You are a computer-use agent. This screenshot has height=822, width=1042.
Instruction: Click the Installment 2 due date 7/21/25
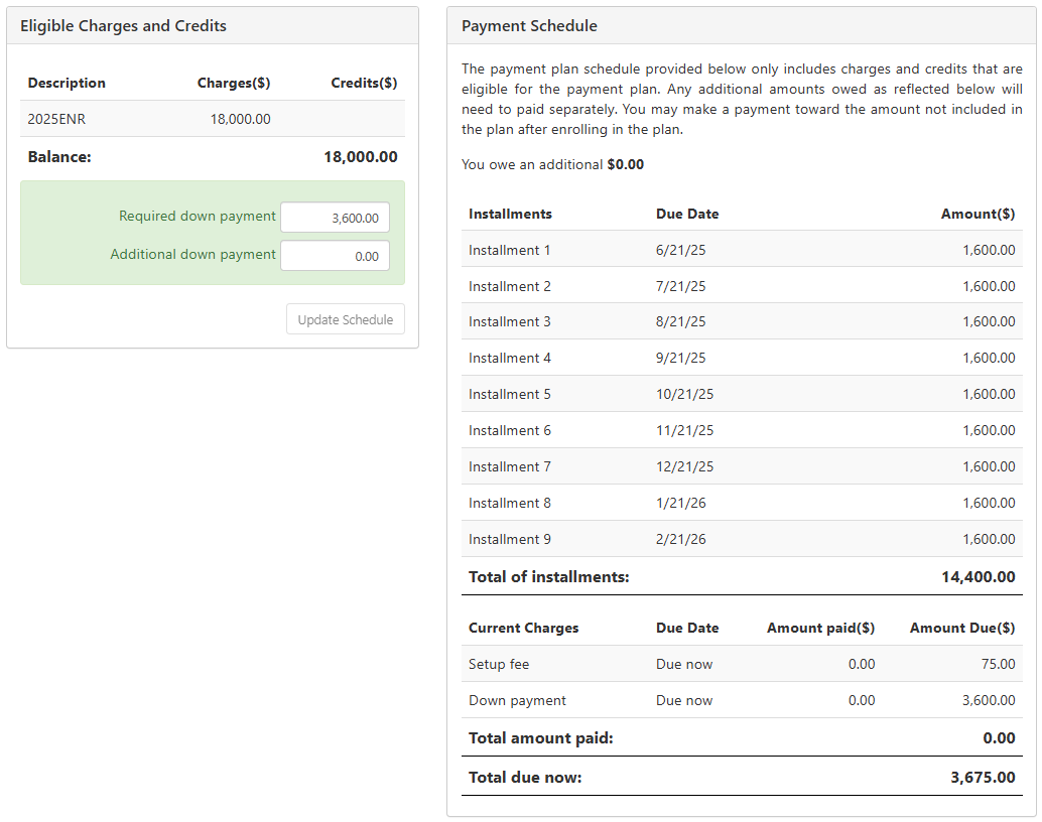click(680, 286)
